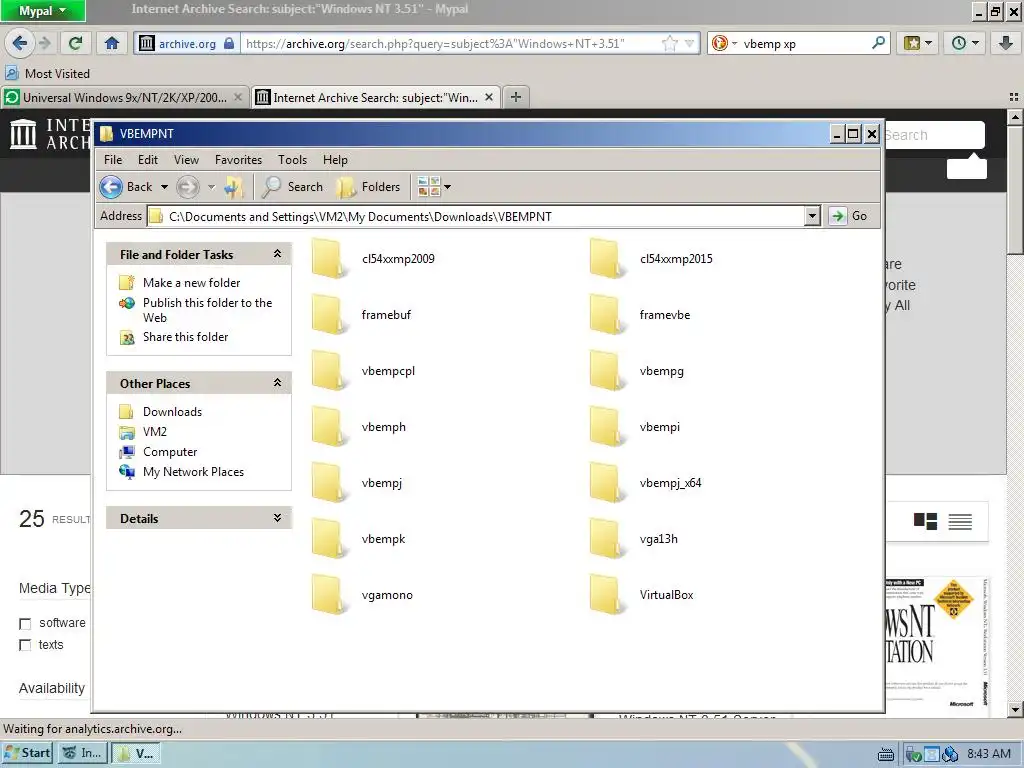Switch archive.org results to list view
The height and width of the screenshot is (768, 1024).
960,521
